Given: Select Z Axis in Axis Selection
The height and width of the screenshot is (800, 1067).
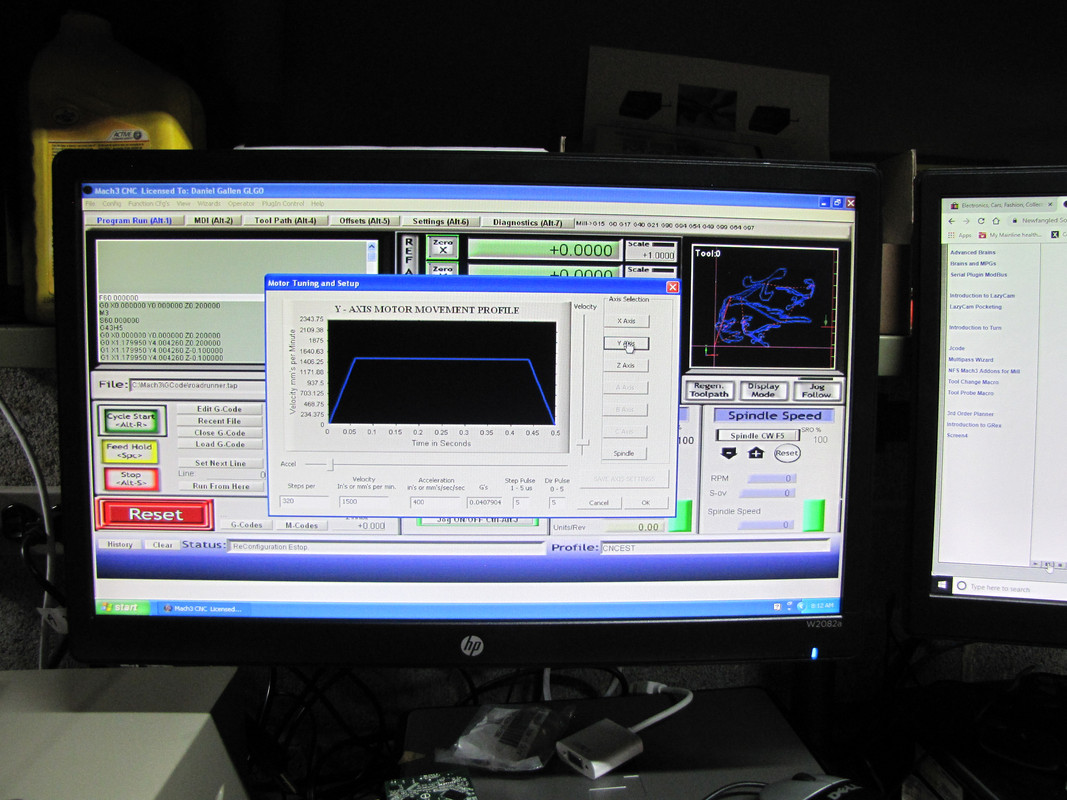Looking at the screenshot, I should (x=626, y=365).
